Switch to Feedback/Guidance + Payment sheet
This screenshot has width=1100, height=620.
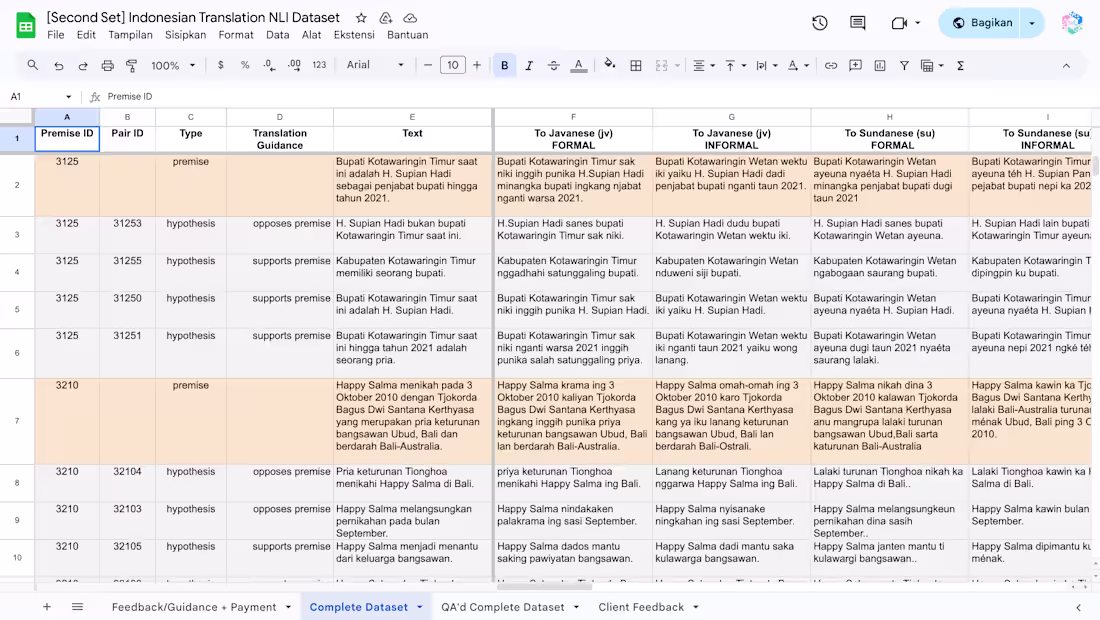(194, 607)
